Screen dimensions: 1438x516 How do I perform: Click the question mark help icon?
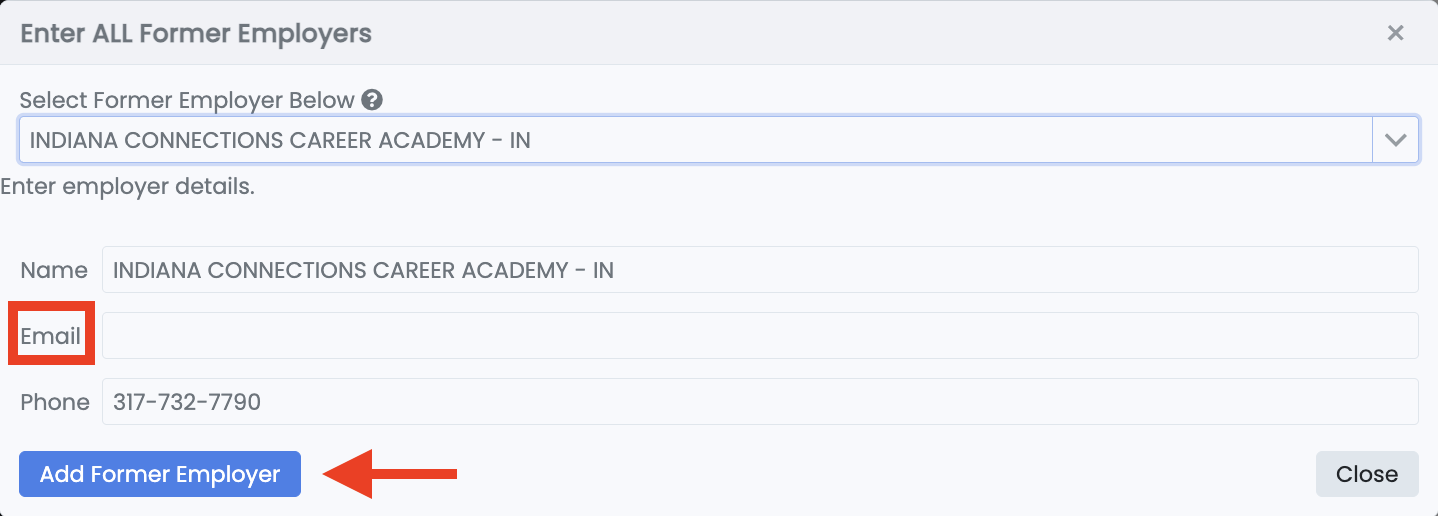pos(373,100)
